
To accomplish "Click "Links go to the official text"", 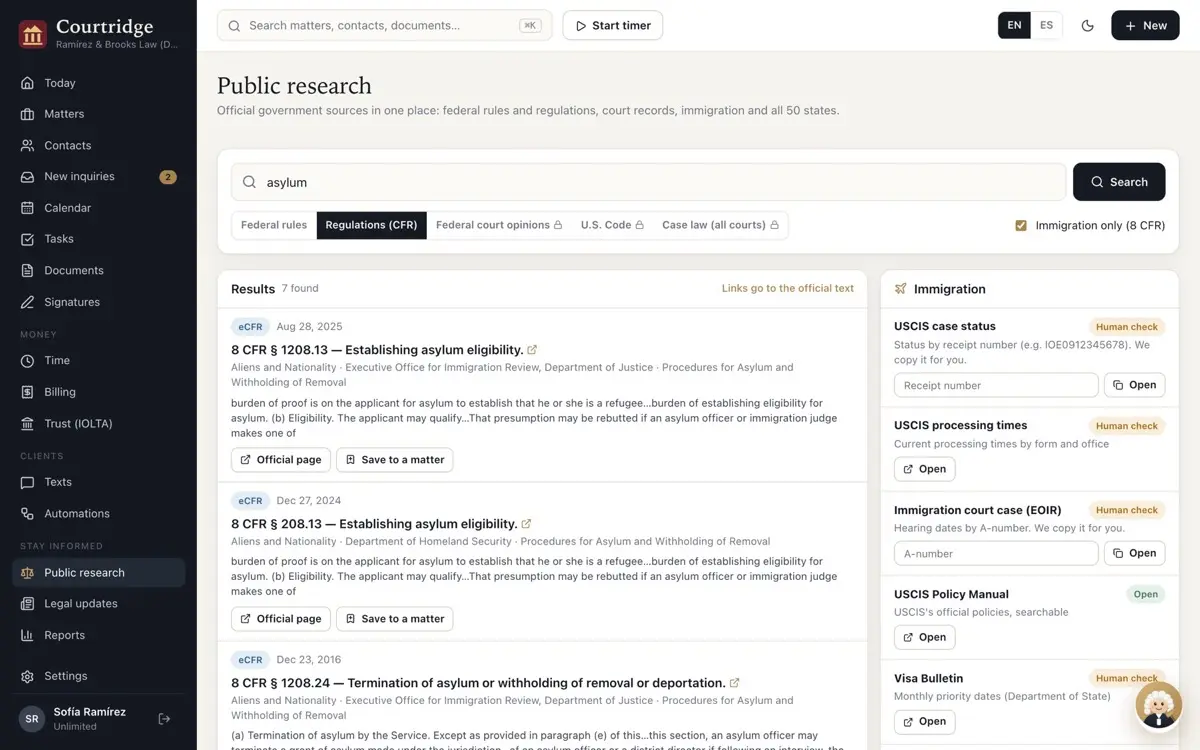I will pyautogui.click(x=788, y=288).
